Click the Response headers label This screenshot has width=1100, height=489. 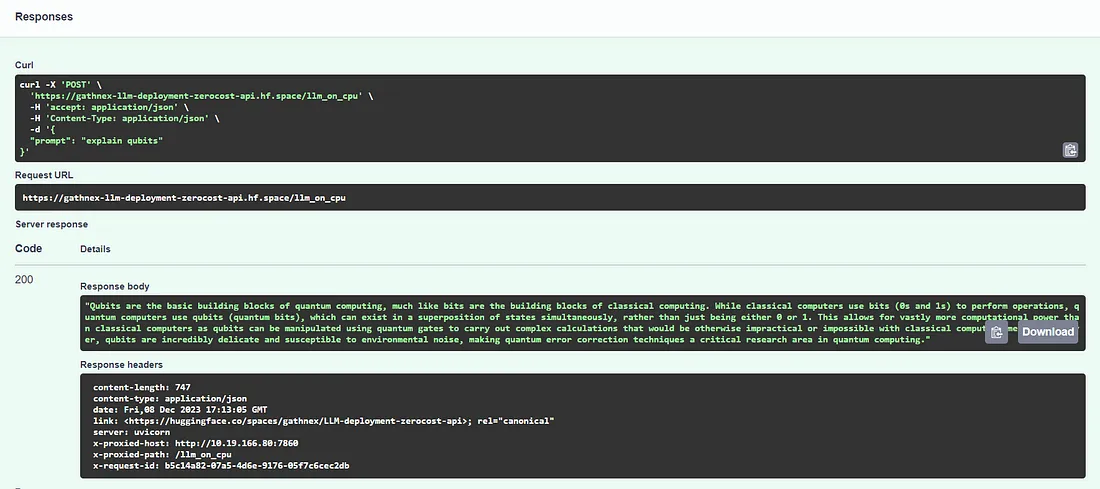coord(121,365)
